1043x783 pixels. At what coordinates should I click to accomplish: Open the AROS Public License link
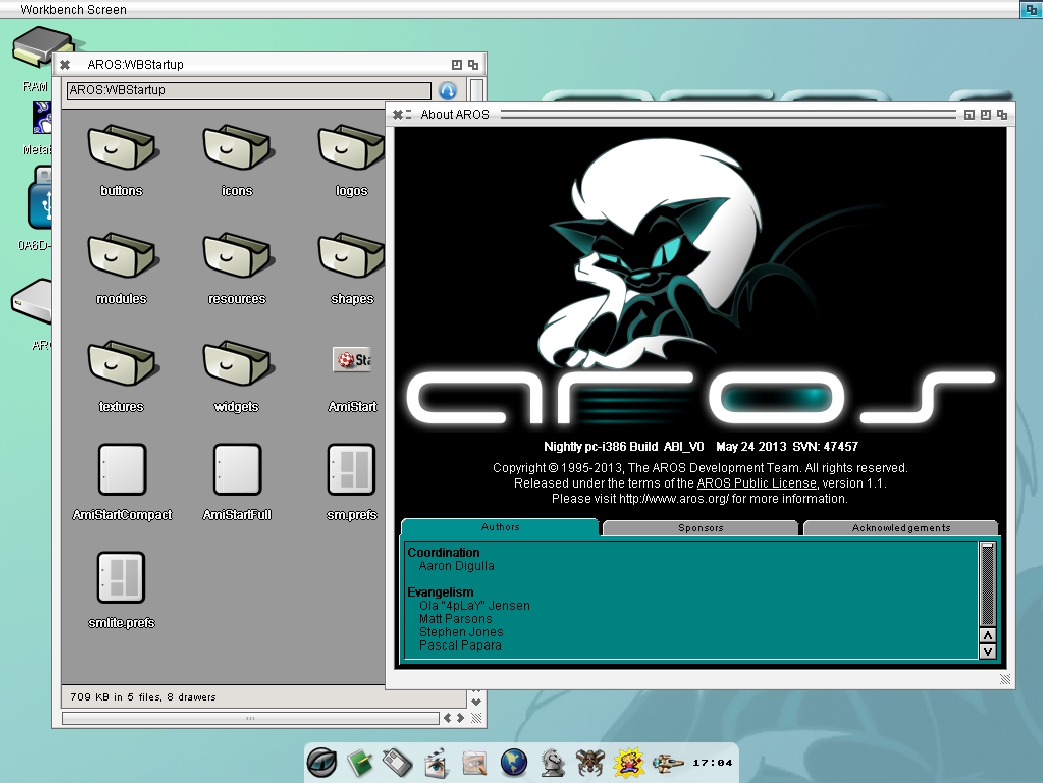click(756, 483)
